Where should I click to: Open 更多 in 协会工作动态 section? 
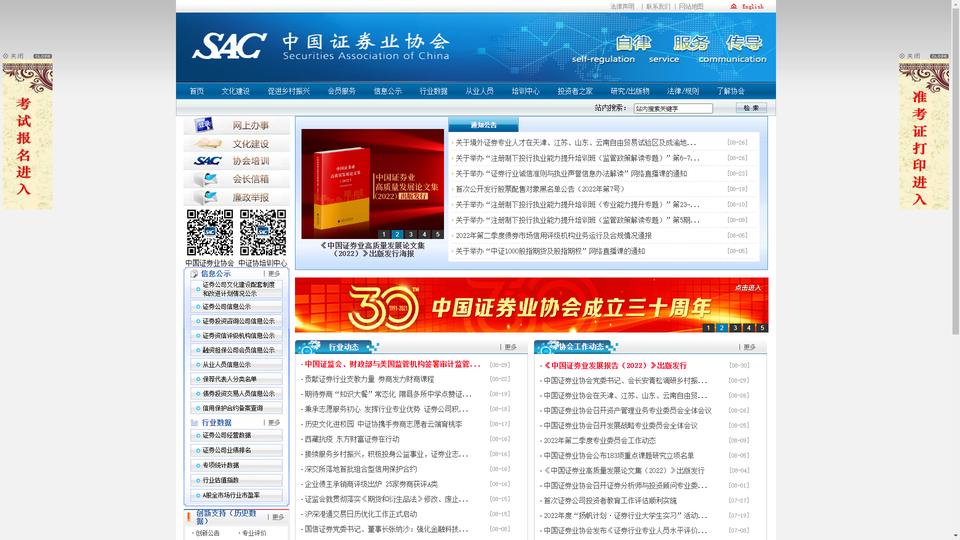pyautogui.click(x=749, y=347)
